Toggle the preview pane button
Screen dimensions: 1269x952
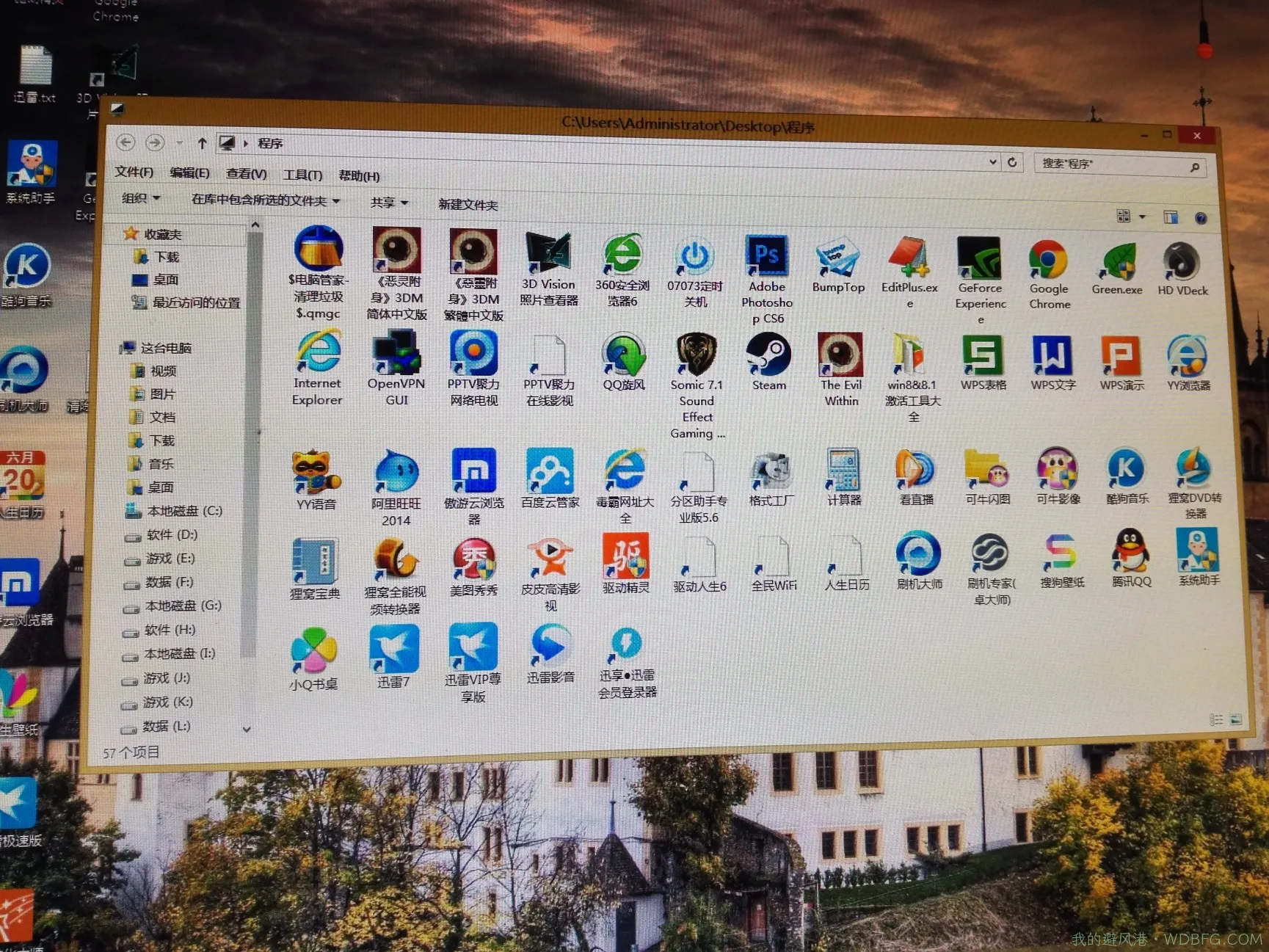[x=1171, y=217]
